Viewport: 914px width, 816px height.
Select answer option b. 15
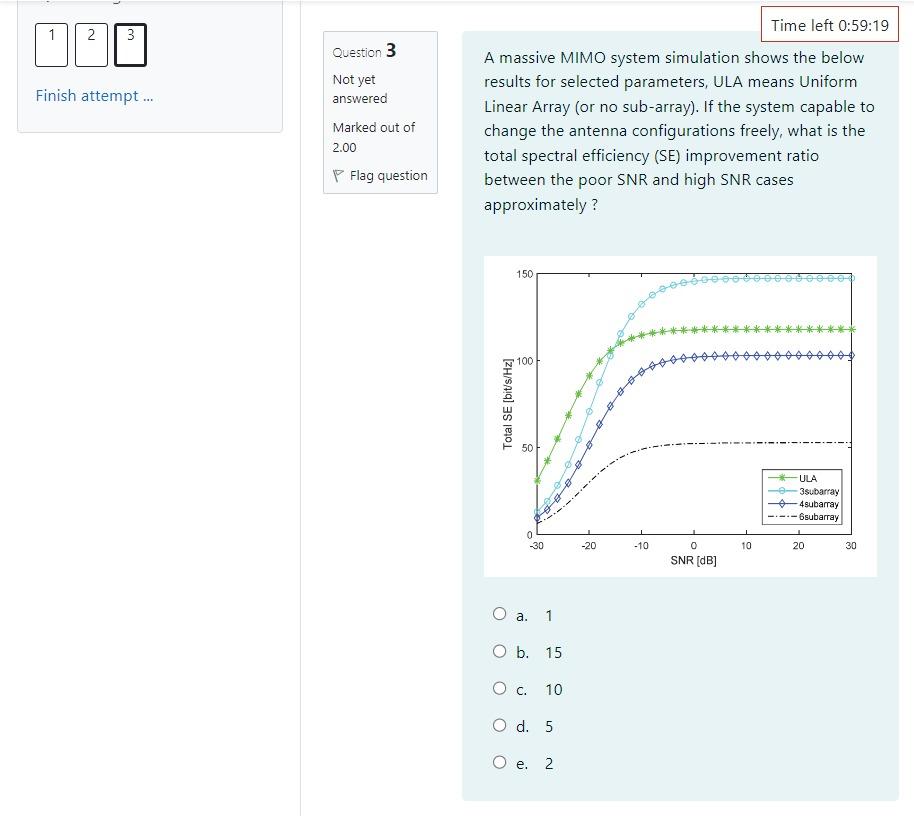point(500,651)
